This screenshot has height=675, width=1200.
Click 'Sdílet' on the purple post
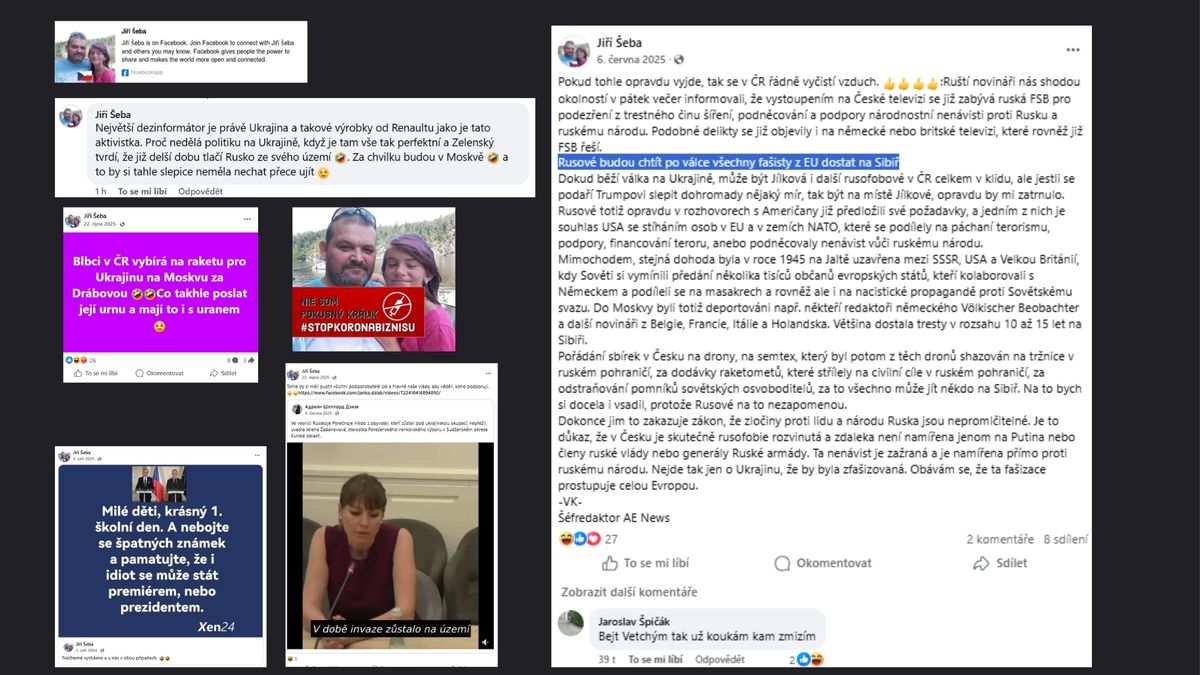click(224, 373)
